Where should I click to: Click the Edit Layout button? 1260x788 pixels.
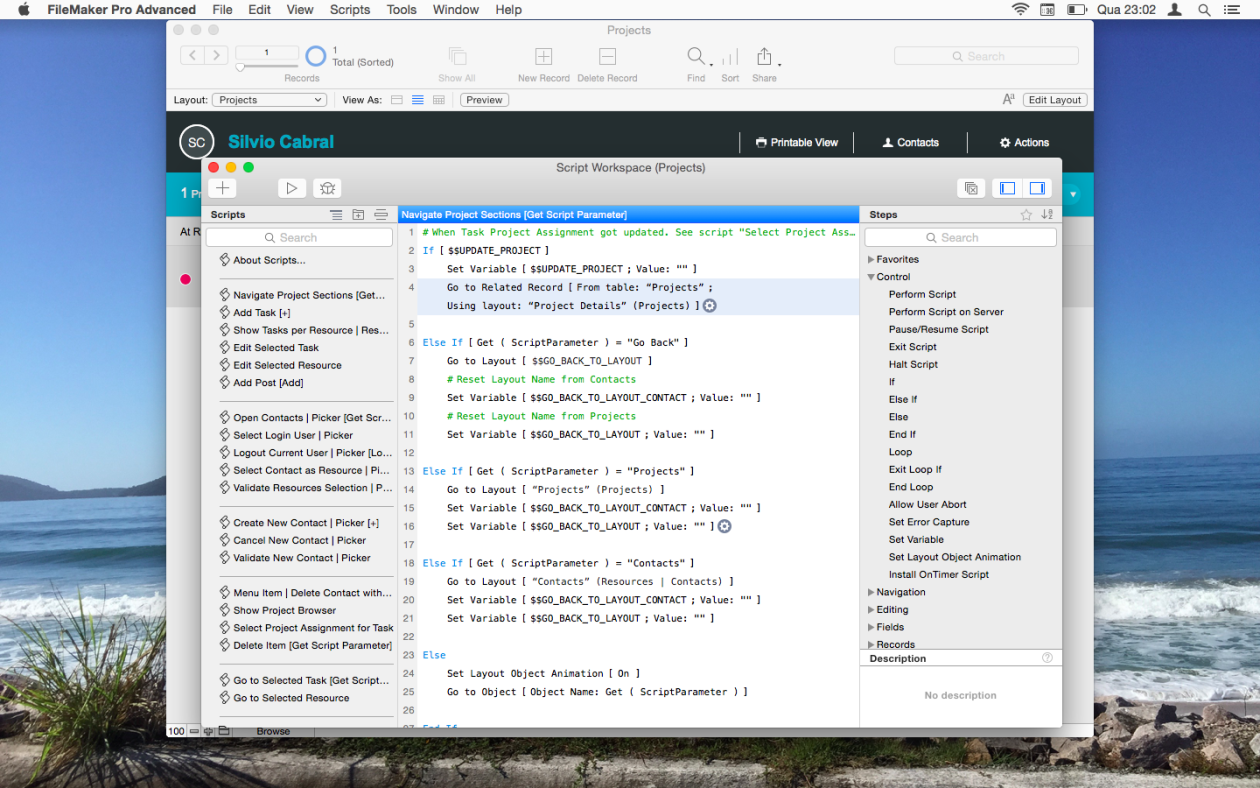tap(1054, 99)
